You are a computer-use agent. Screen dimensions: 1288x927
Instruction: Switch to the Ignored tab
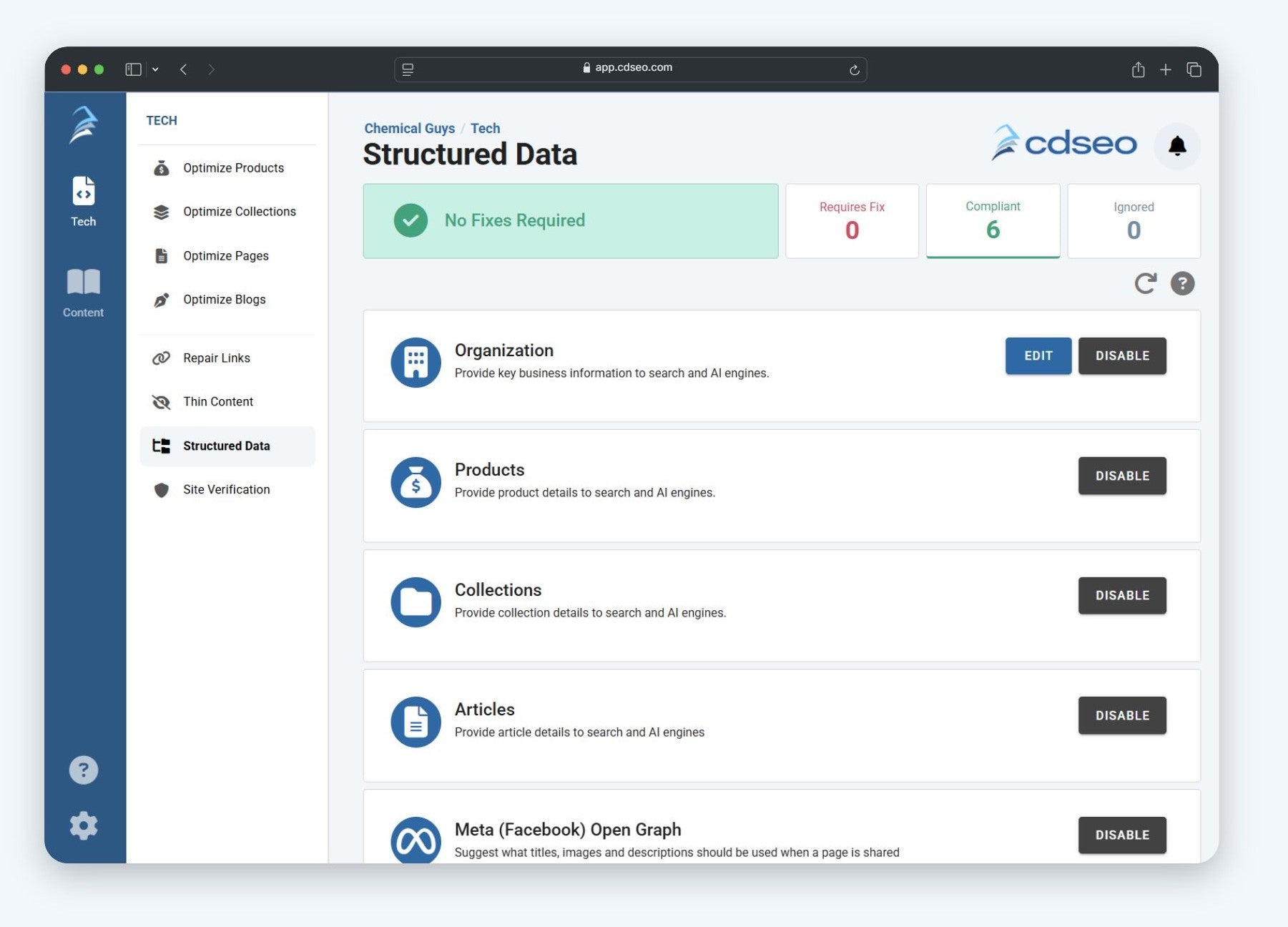1133,221
